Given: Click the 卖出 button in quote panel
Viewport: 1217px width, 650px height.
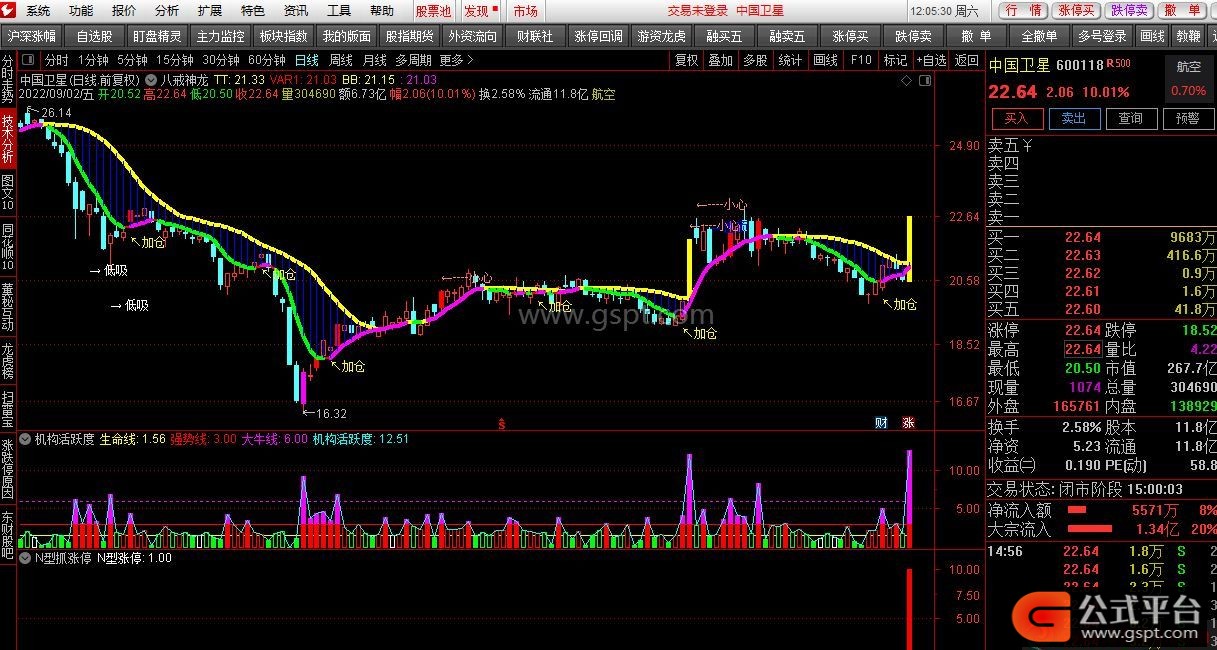Looking at the screenshot, I should pos(1074,118).
